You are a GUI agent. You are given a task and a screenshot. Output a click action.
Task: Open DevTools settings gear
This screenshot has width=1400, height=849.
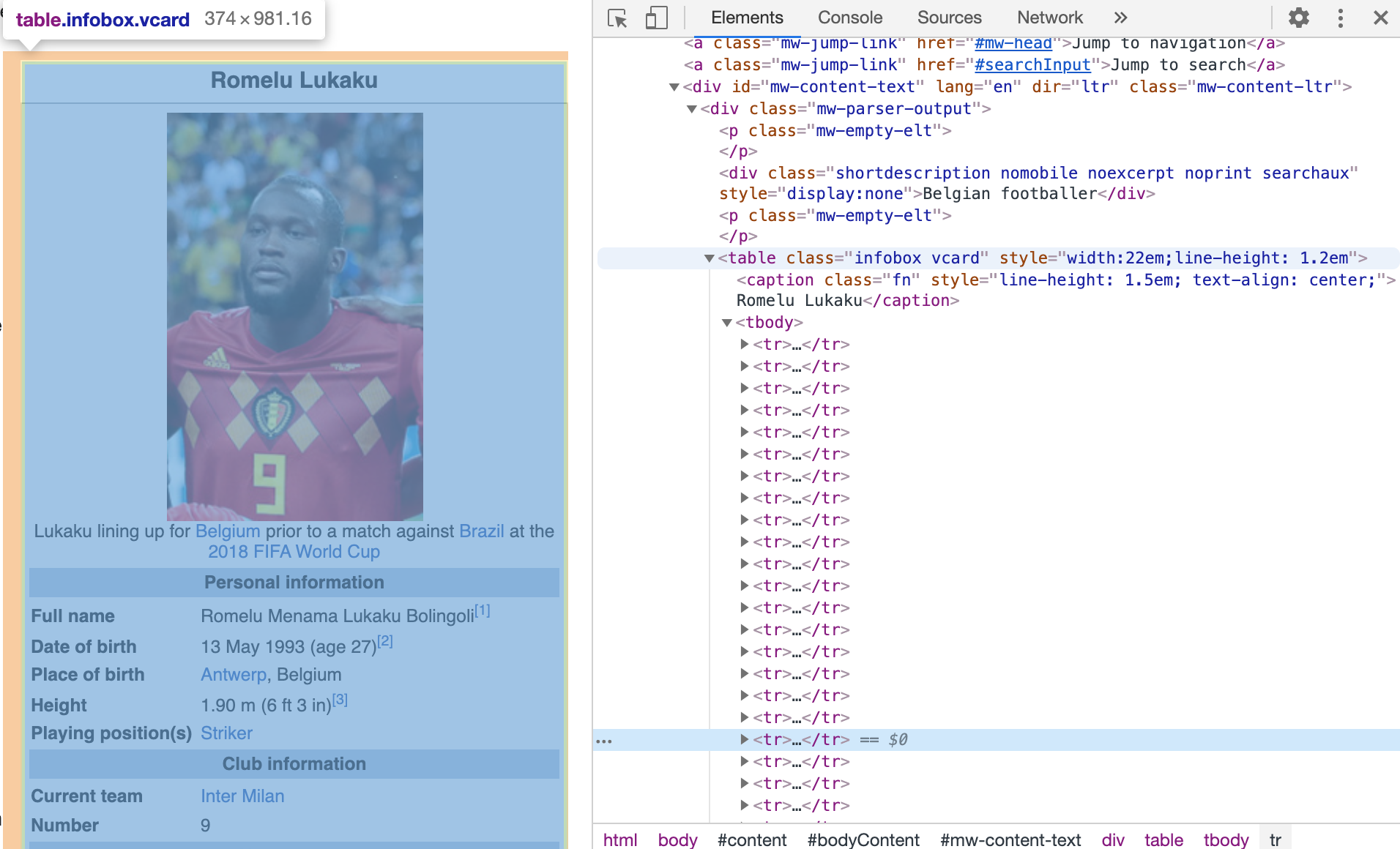tap(1298, 18)
